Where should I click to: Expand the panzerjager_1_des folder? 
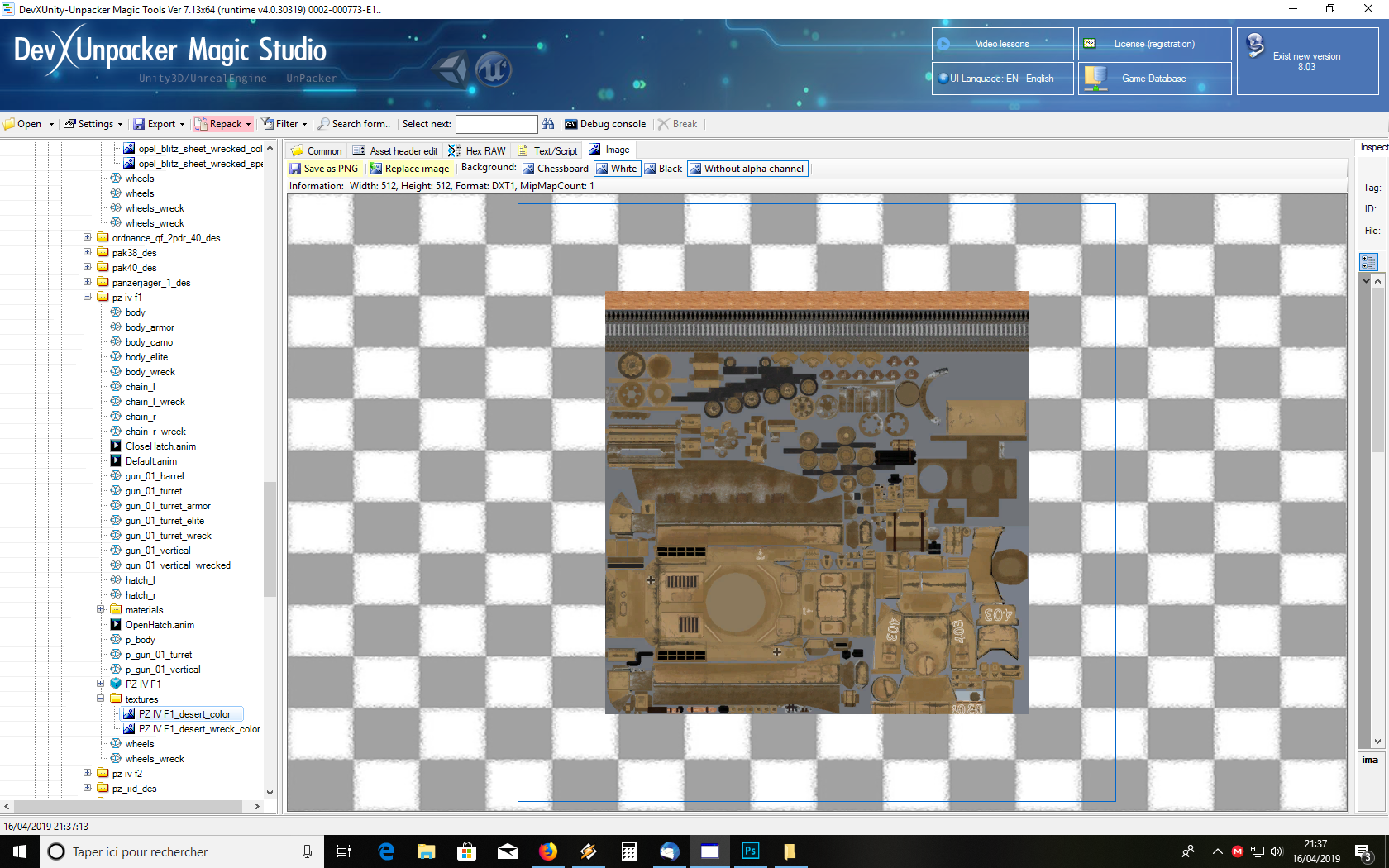click(x=88, y=283)
